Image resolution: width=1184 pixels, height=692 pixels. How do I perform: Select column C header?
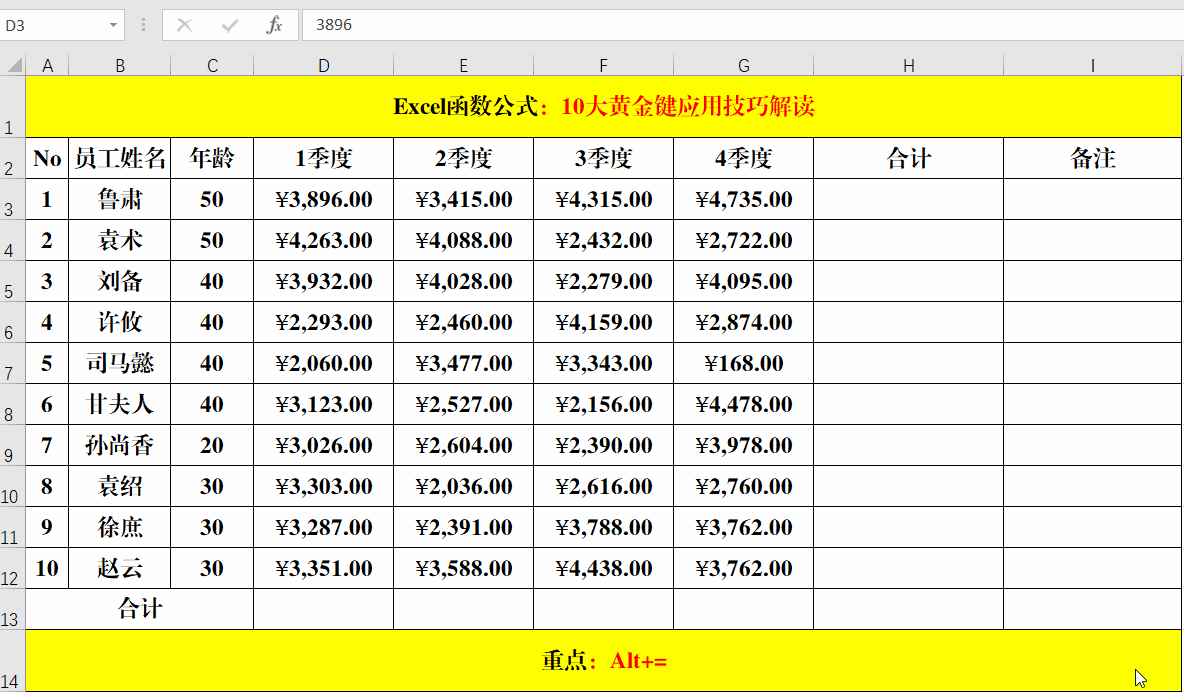click(212, 66)
